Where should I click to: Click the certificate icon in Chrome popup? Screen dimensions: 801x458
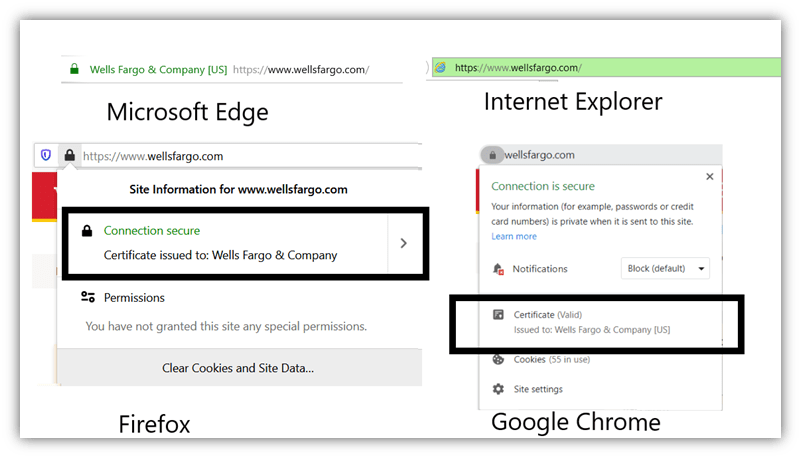pos(498,315)
